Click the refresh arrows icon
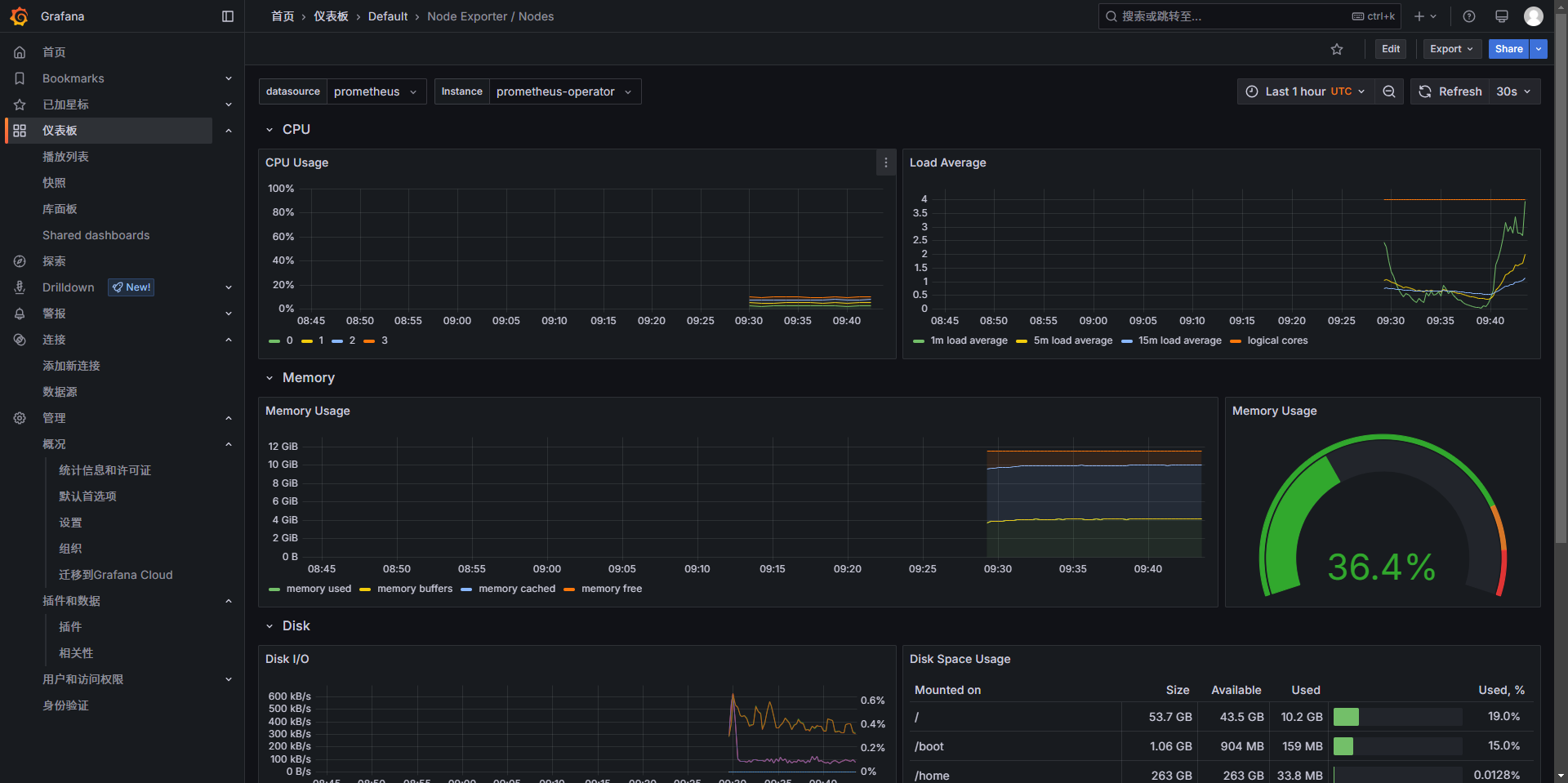The height and width of the screenshot is (783, 1568). tap(1425, 91)
